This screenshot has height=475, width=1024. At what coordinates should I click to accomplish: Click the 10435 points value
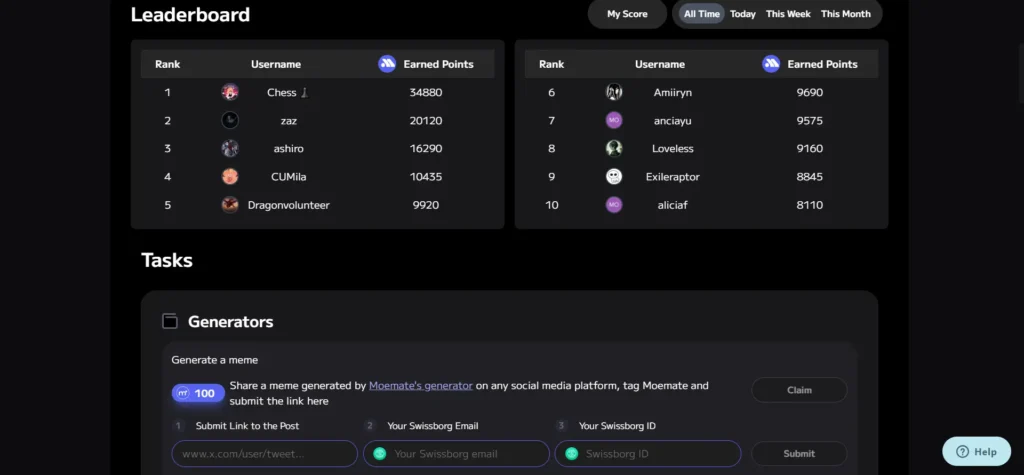(426, 176)
